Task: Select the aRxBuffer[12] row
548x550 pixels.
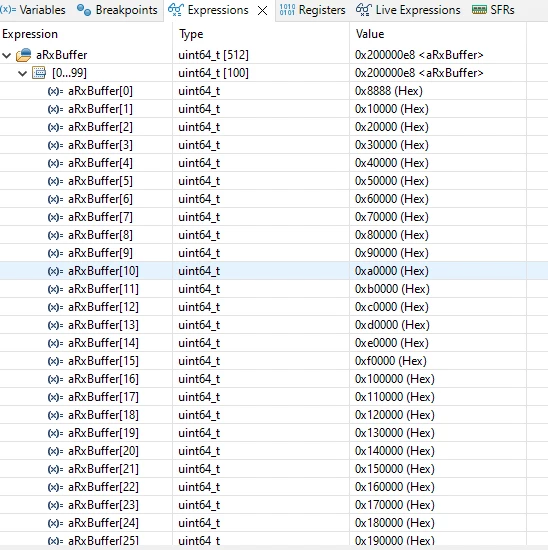Action: pyautogui.click(x=274, y=307)
